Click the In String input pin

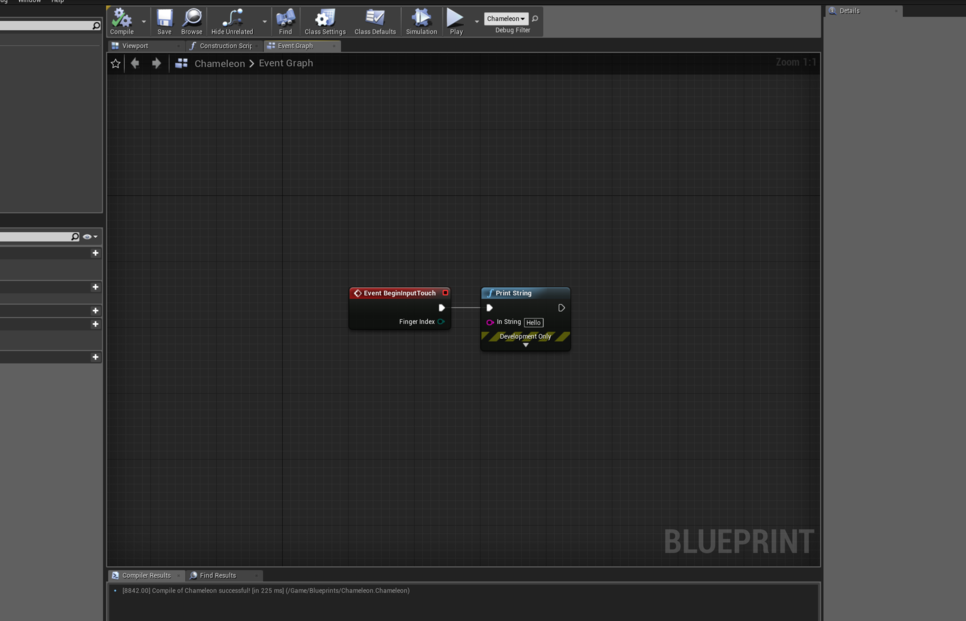tap(490, 322)
